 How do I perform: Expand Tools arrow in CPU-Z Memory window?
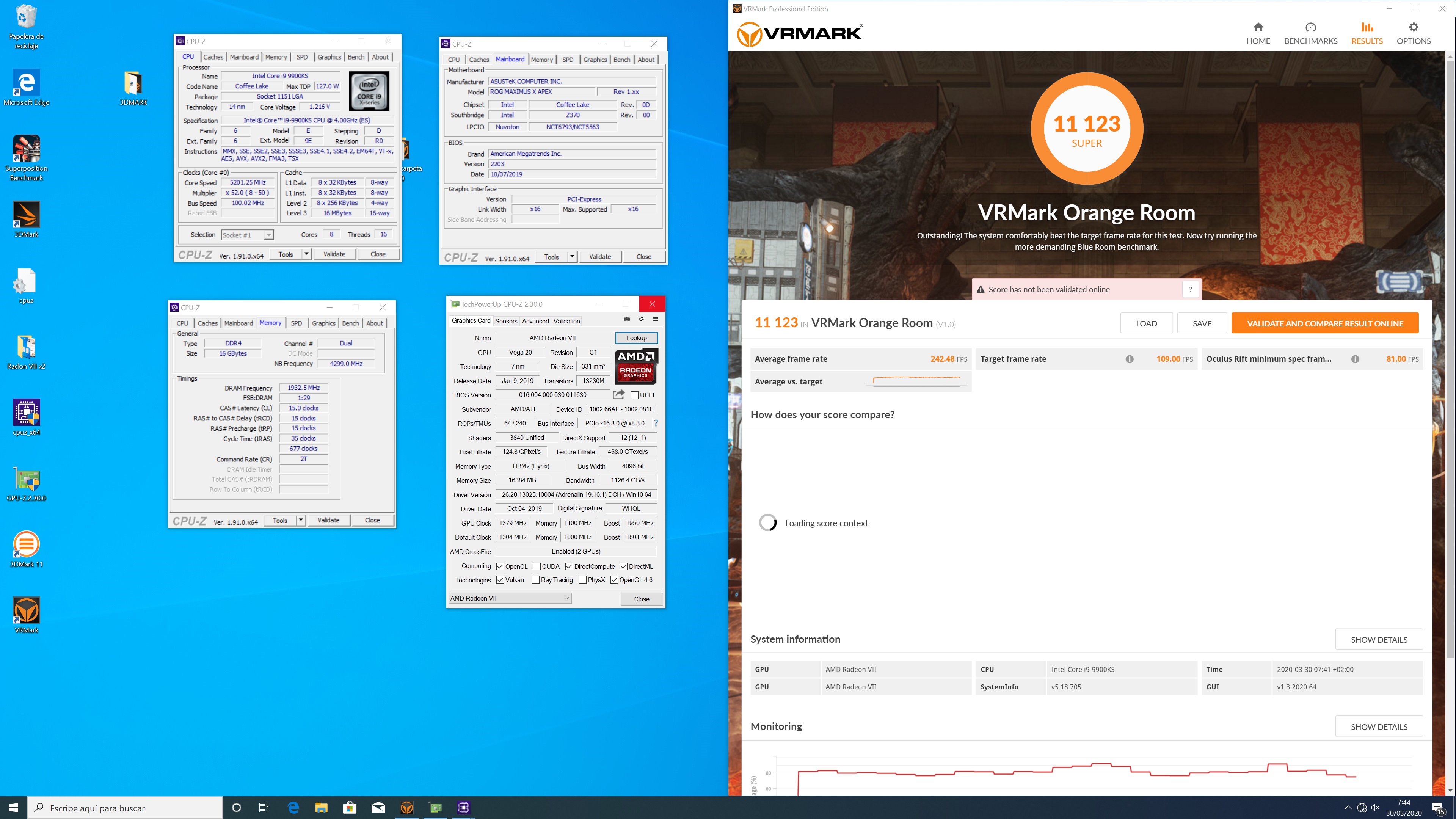(301, 520)
